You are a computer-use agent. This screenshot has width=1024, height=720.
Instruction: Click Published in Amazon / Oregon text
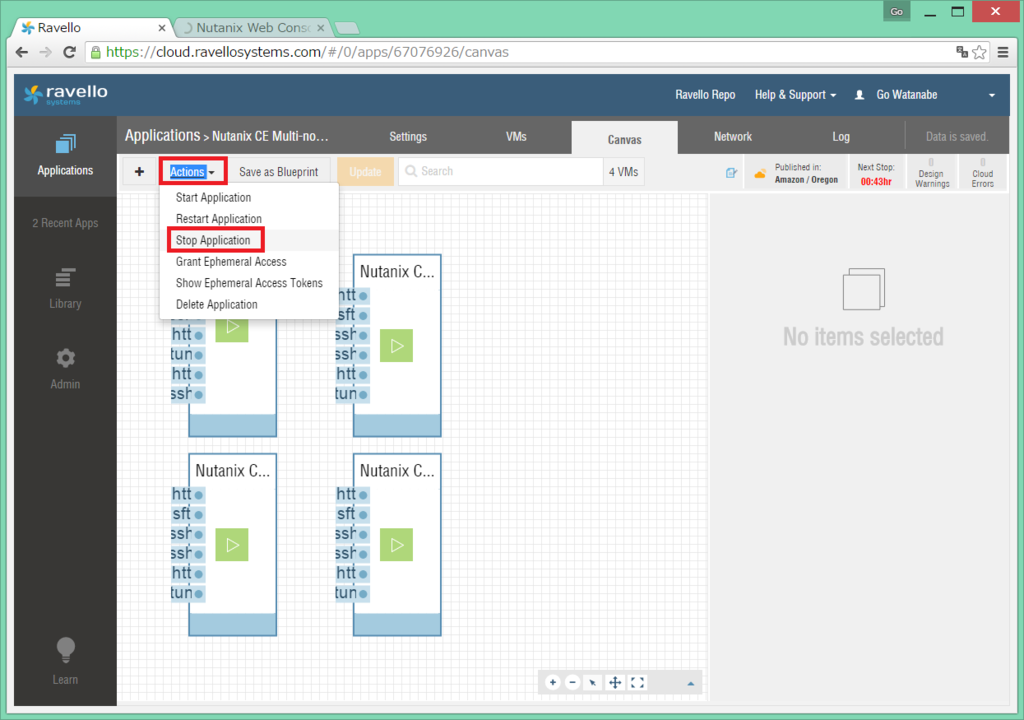point(806,173)
